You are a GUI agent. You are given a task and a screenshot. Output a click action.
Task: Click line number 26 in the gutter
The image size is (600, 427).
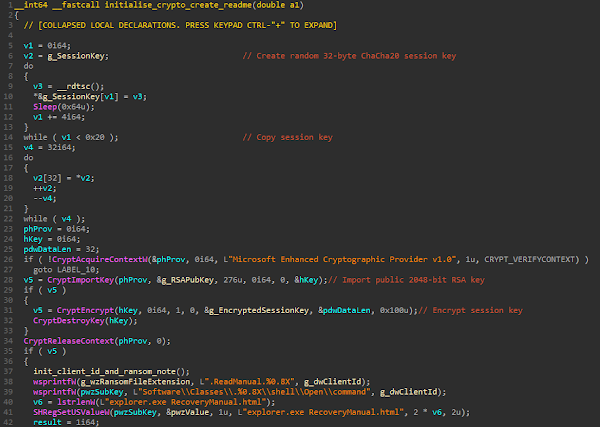8,259
